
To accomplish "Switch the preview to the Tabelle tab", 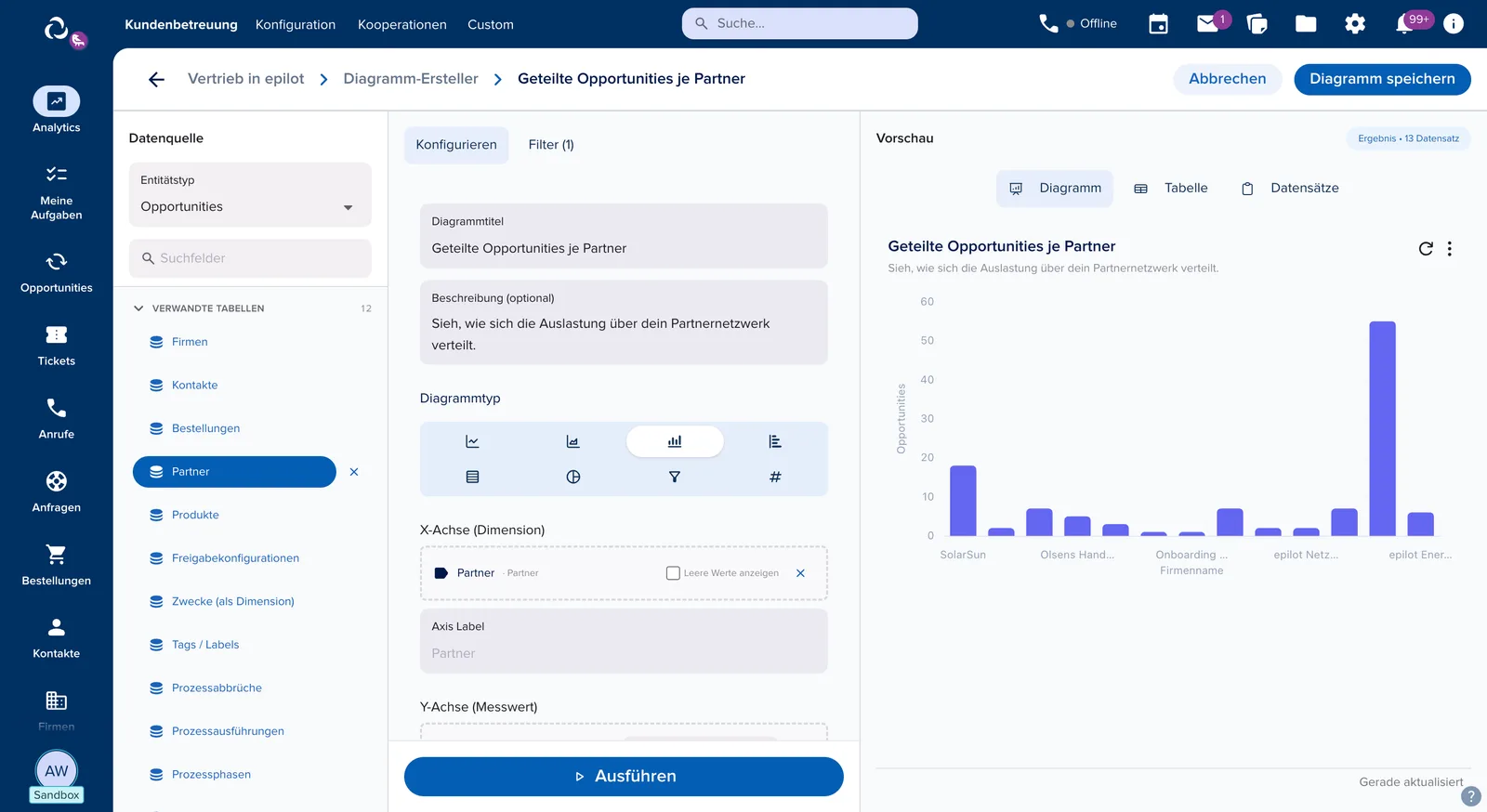I will 1172,189.
